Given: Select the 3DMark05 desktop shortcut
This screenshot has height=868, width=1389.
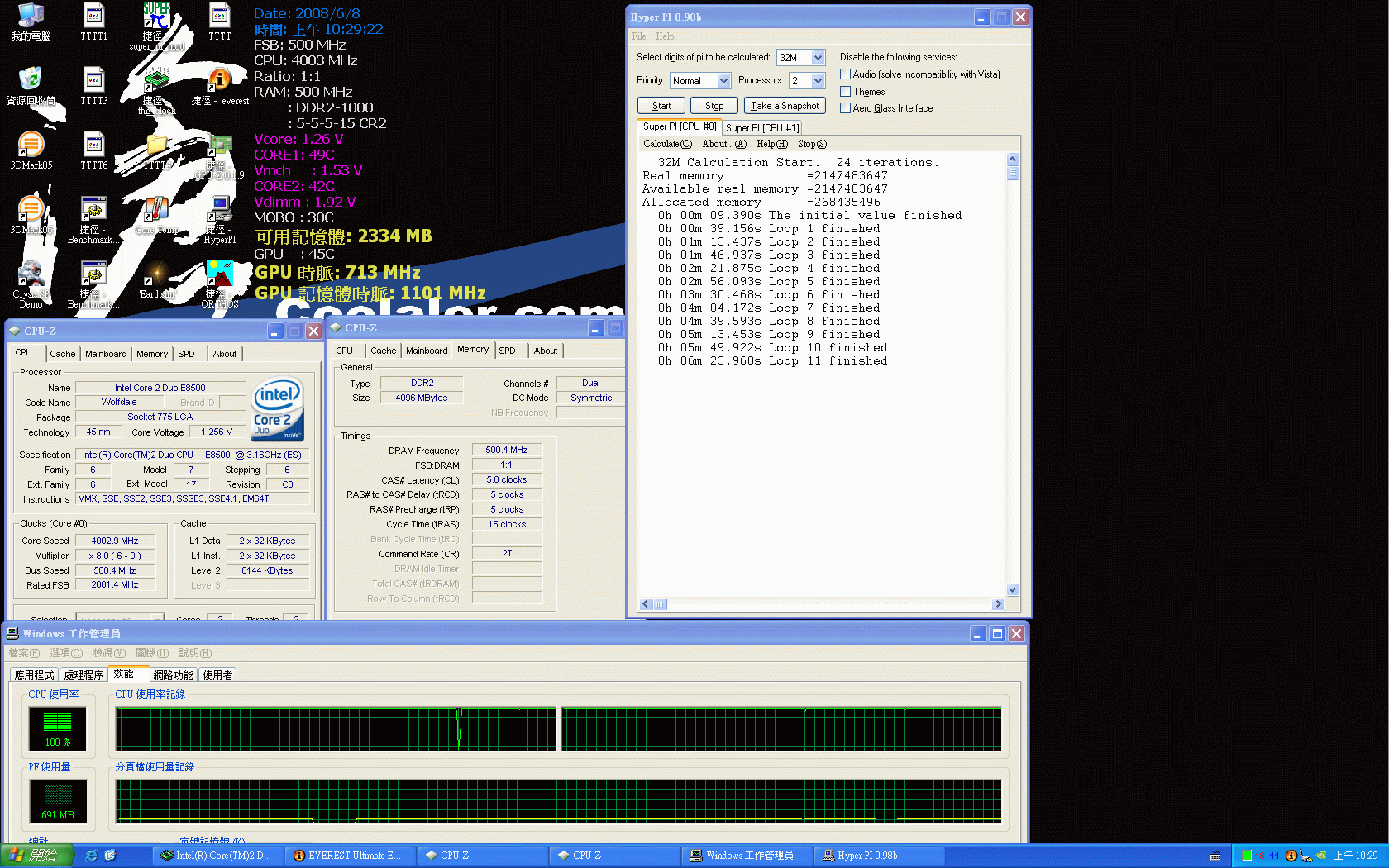Looking at the screenshot, I should 31,150.
